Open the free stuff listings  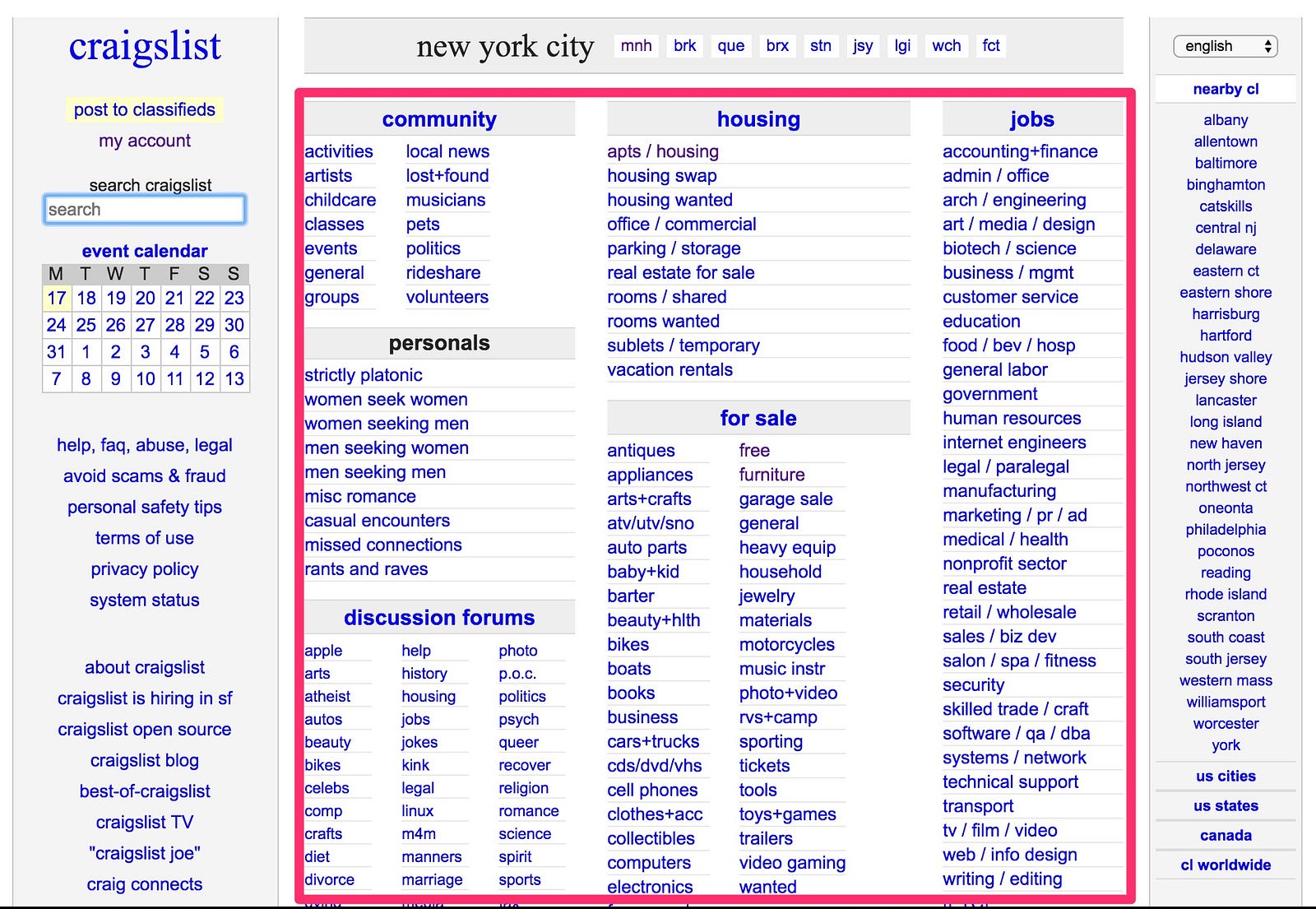(754, 450)
